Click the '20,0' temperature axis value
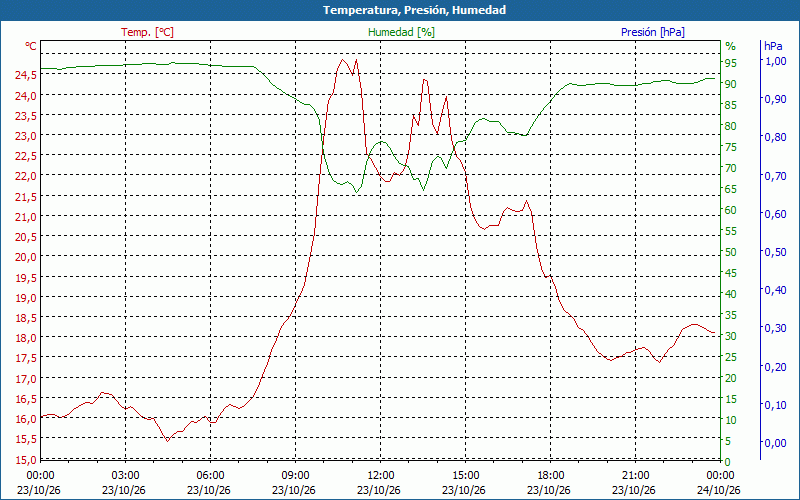Viewport: 800px width, 500px height. pos(26,257)
